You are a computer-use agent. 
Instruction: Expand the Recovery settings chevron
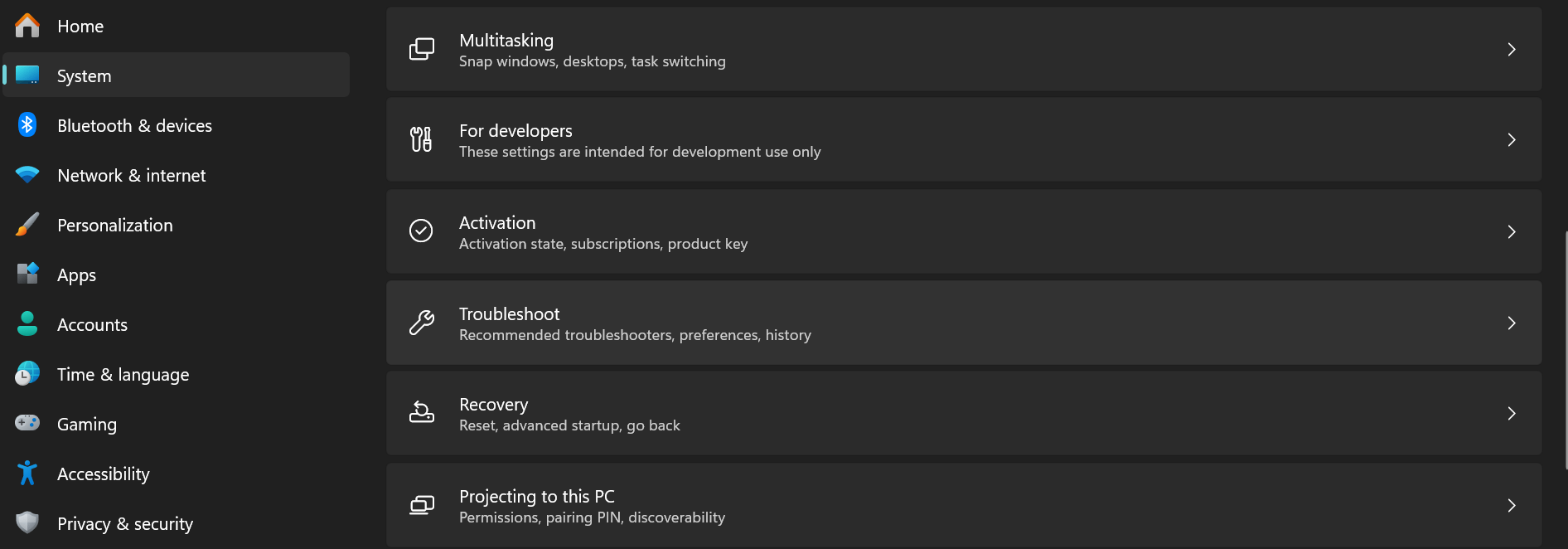coord(1512,413)
